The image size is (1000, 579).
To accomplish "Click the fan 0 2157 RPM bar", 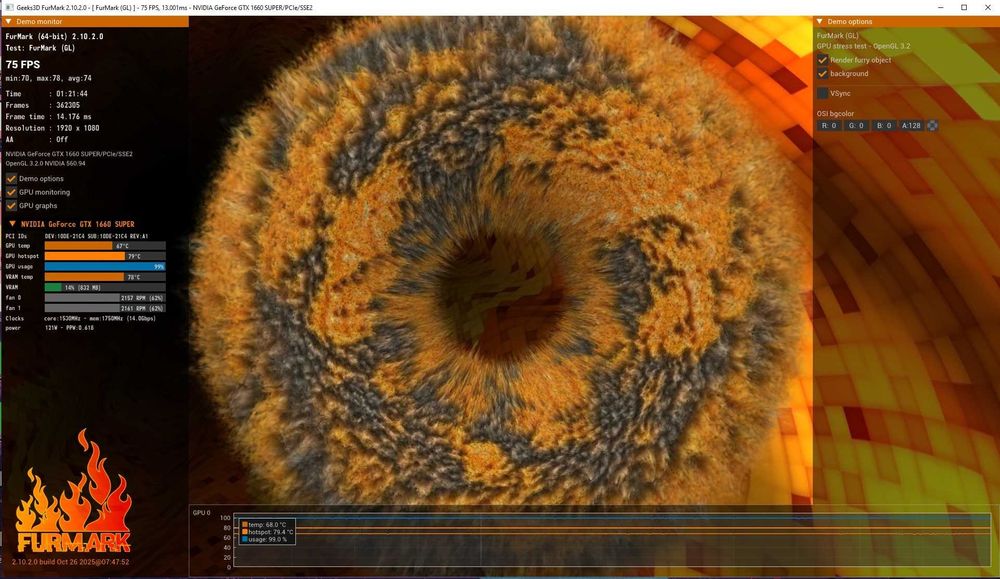I will 105,297.
